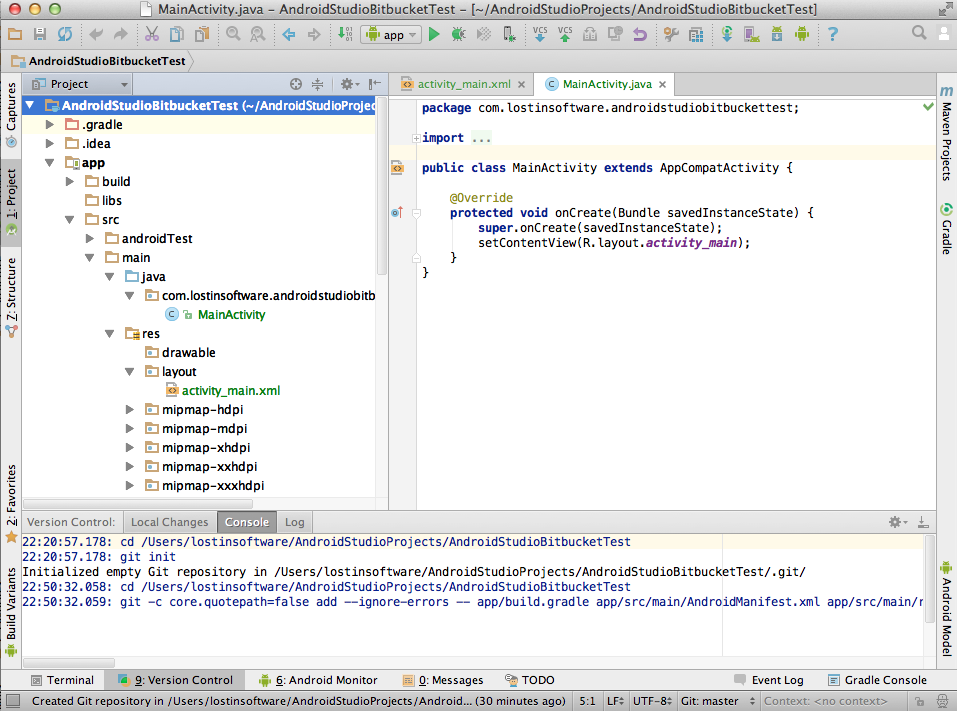Click the search magnifier icon at top right
Screen dimensions: 957x711
tap(919, 34)
